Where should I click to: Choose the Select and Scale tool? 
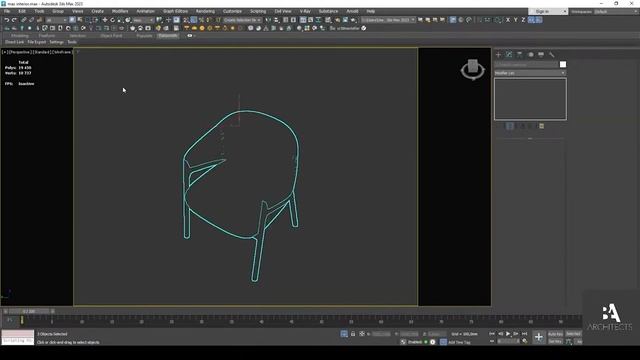click(120, 20)
